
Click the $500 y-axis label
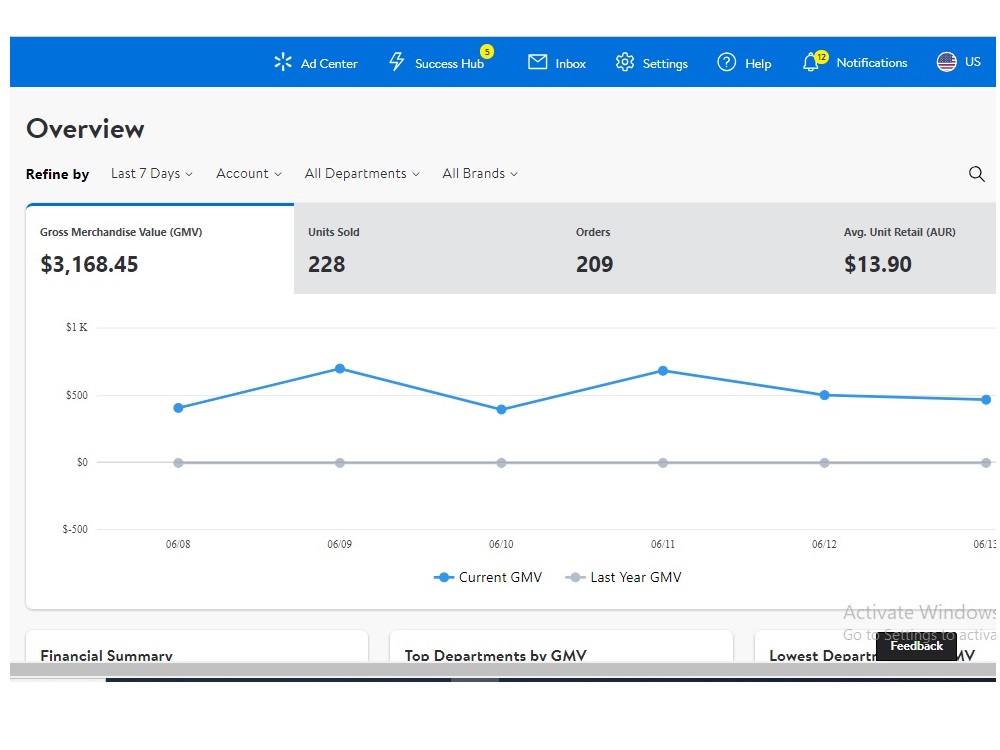pyautogui.click(x=77, y=395)
